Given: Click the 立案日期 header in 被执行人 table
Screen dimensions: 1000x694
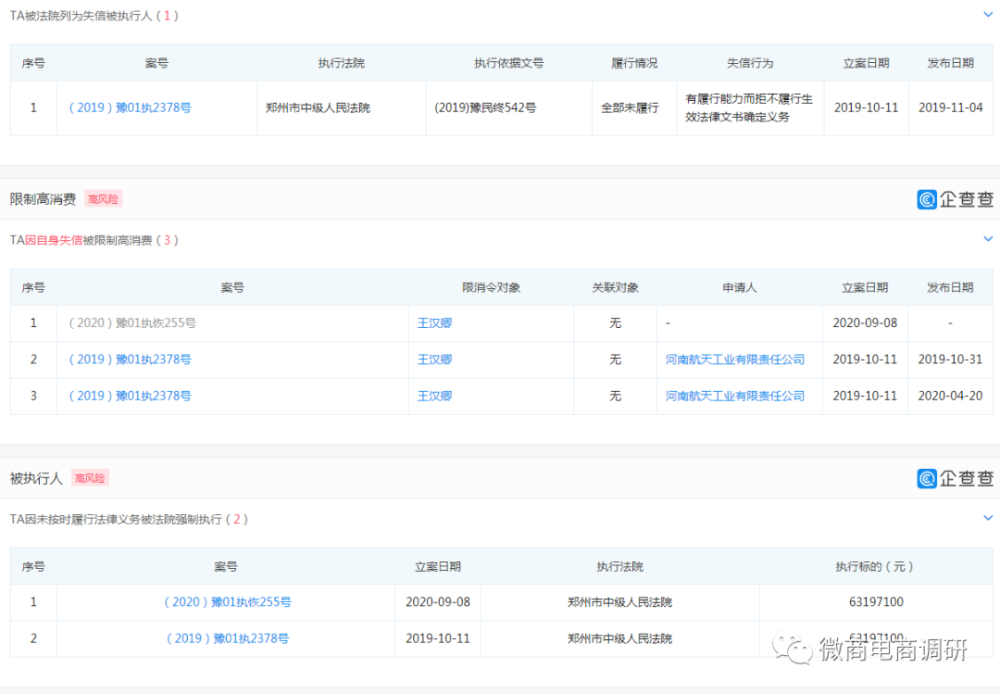Looking at the screenshot, I should 437,566.
